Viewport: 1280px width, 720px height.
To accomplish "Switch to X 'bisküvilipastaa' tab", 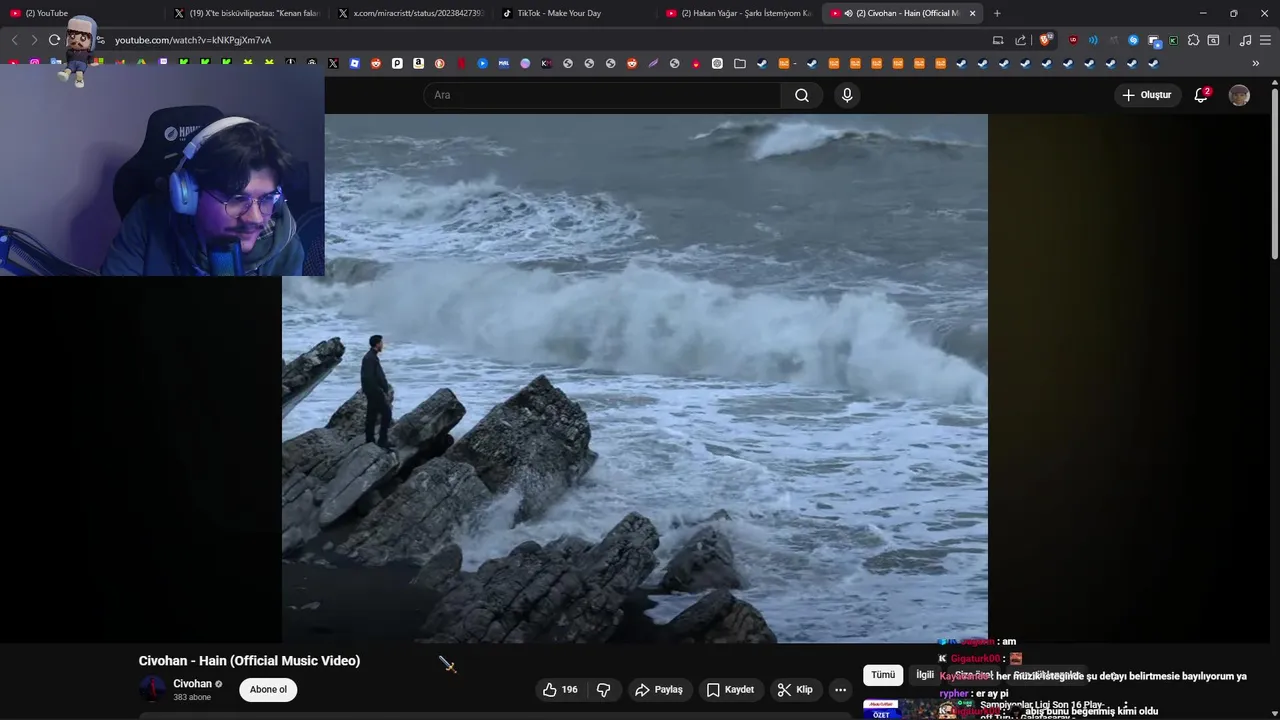I will tap(247, 13).
